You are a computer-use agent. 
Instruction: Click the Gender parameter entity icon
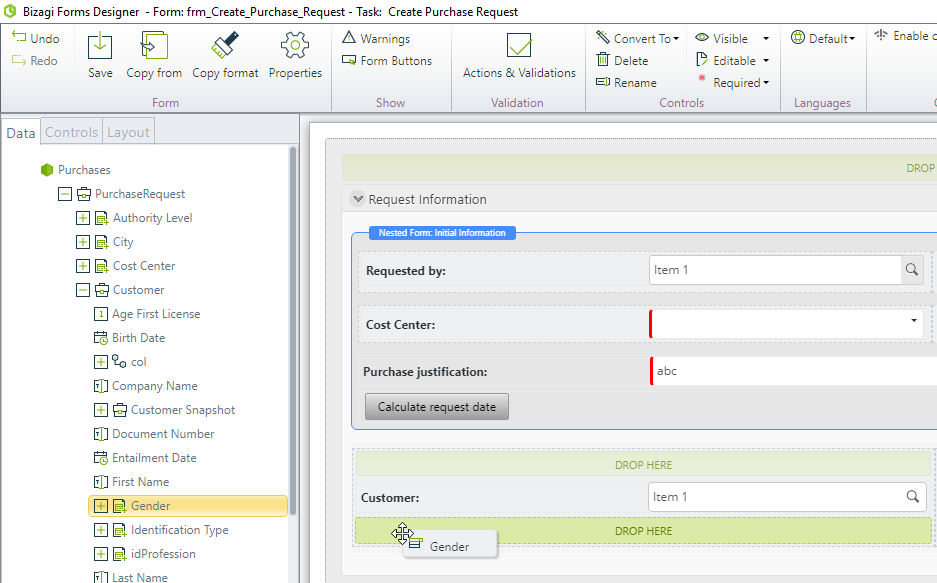point(120,506)
